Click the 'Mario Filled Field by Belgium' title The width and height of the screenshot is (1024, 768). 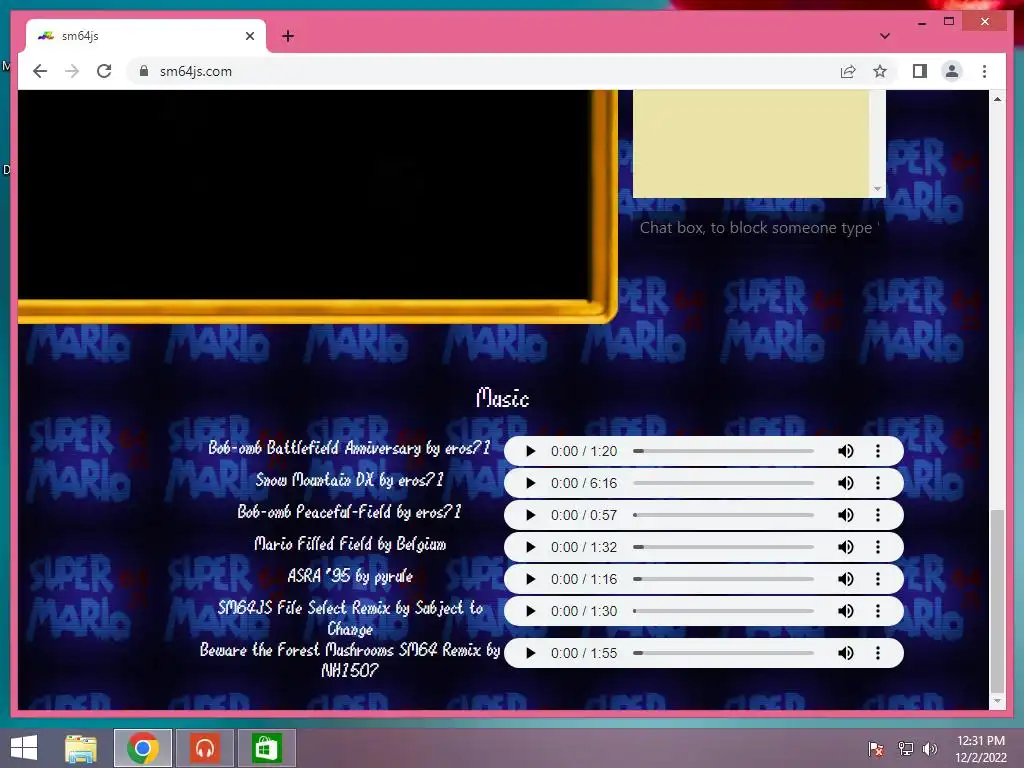350,544
